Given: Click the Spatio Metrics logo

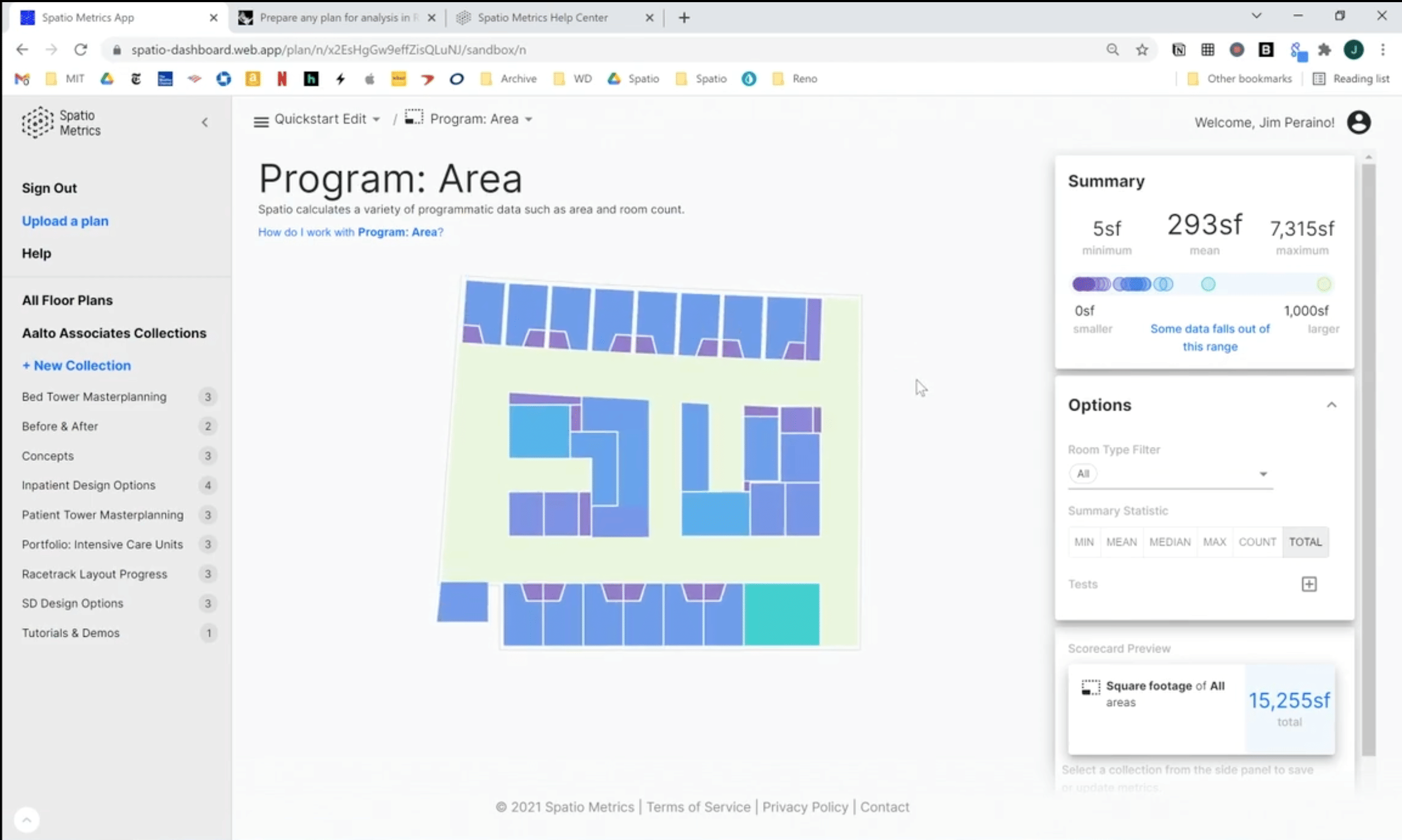Looking at the screenshot, I should tap(61, 122).
